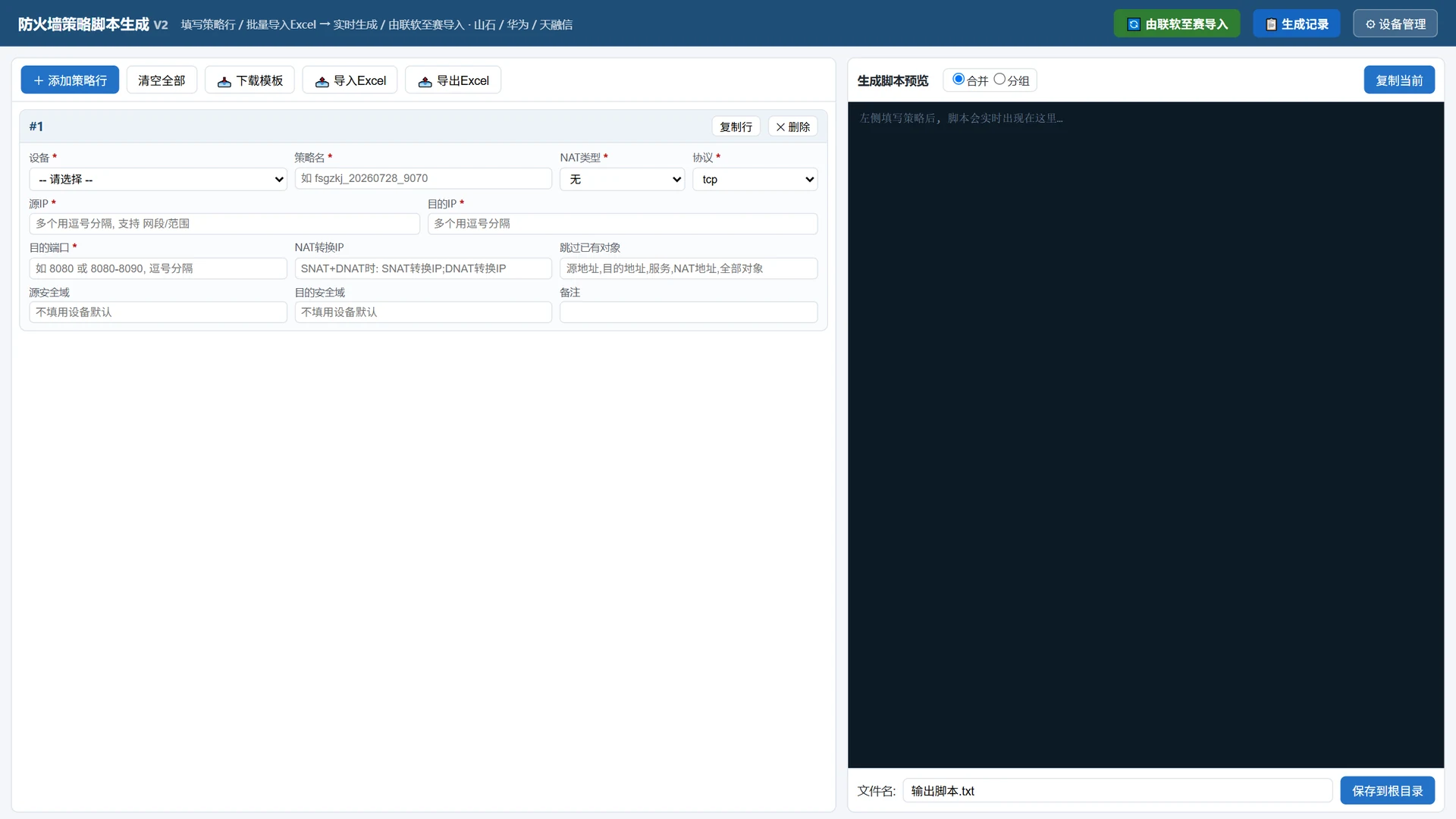Screen dimensions: 1456x819
Task: Expand the 设备 dropdown
Action: click(158, 180)
